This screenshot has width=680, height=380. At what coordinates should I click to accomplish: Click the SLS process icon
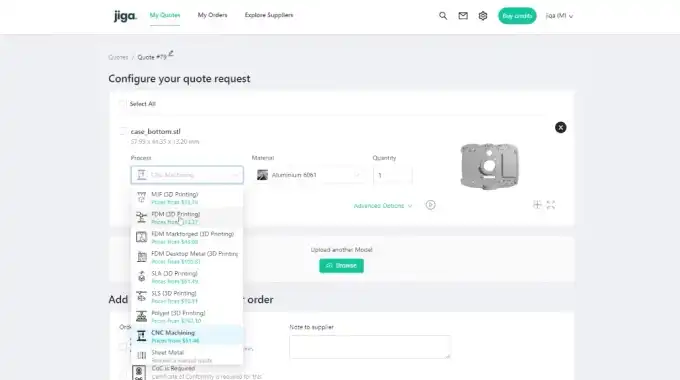tap(141, 296)
